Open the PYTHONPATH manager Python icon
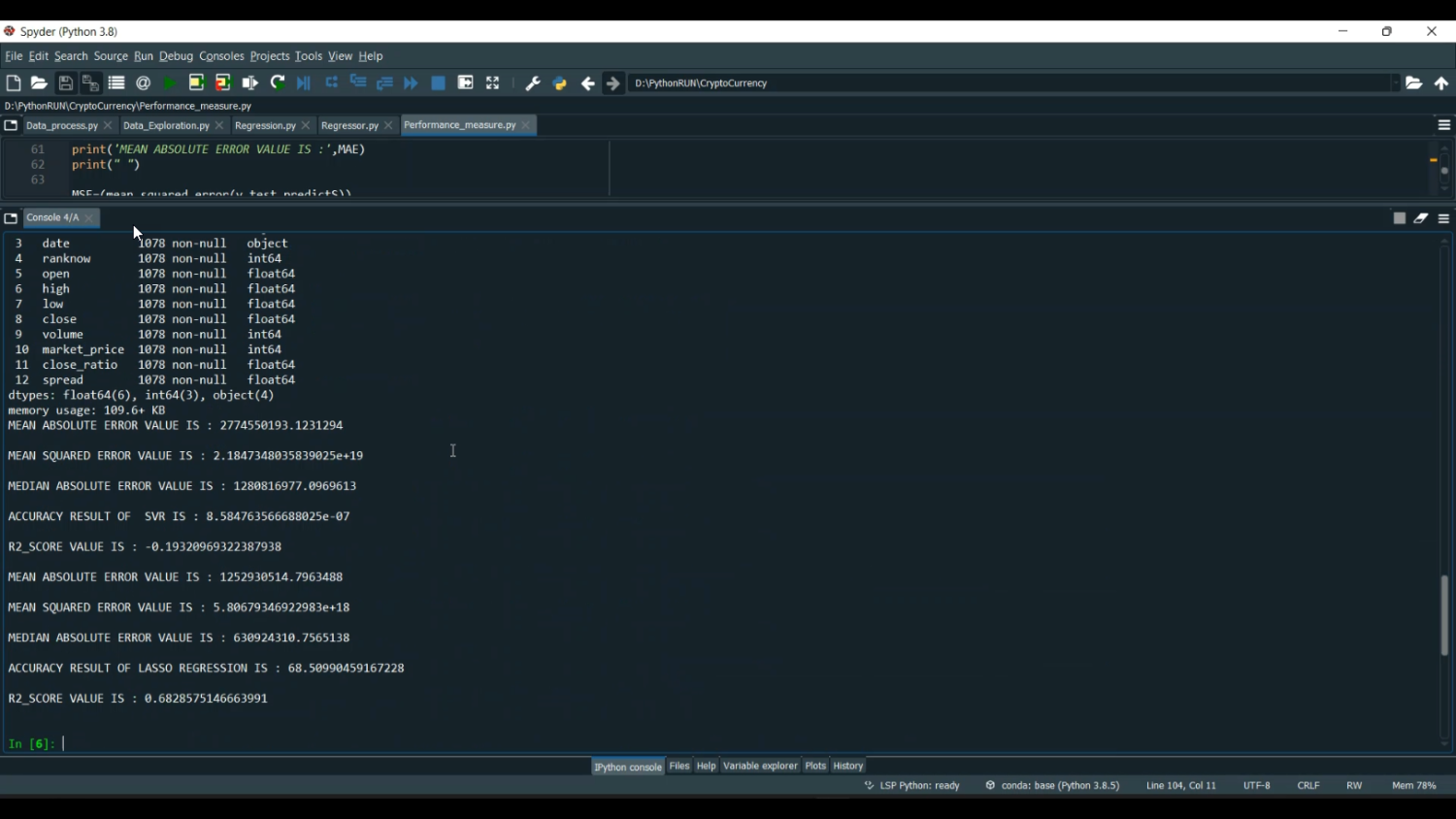 click(x=560, y=83)
